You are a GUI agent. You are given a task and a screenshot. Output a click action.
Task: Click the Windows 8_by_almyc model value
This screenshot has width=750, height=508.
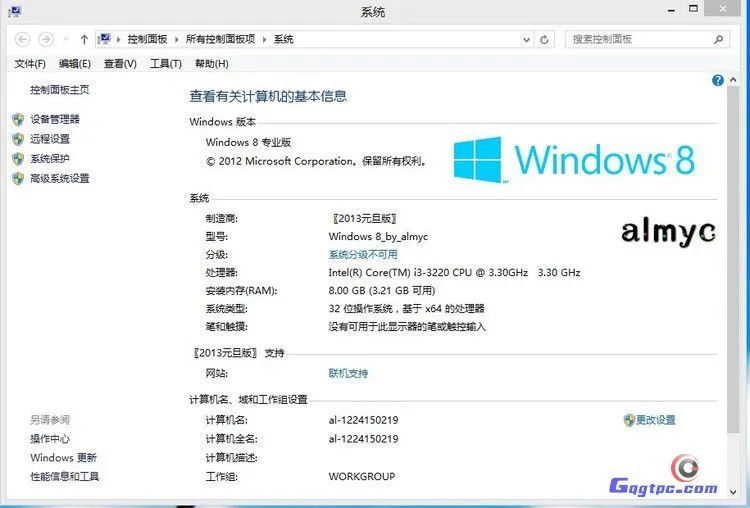click(x=378, y=236)
